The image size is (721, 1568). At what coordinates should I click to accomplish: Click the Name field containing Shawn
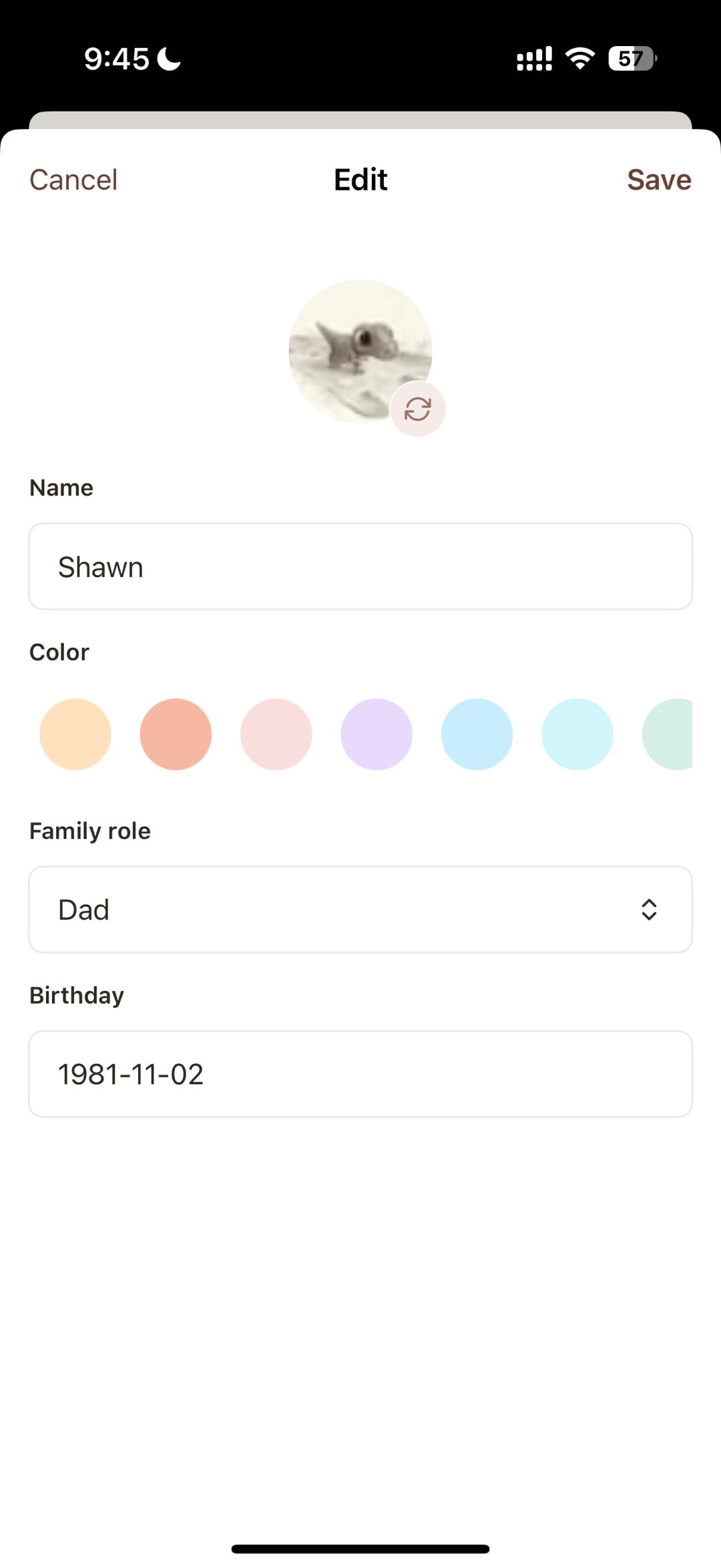coord(360,566)
